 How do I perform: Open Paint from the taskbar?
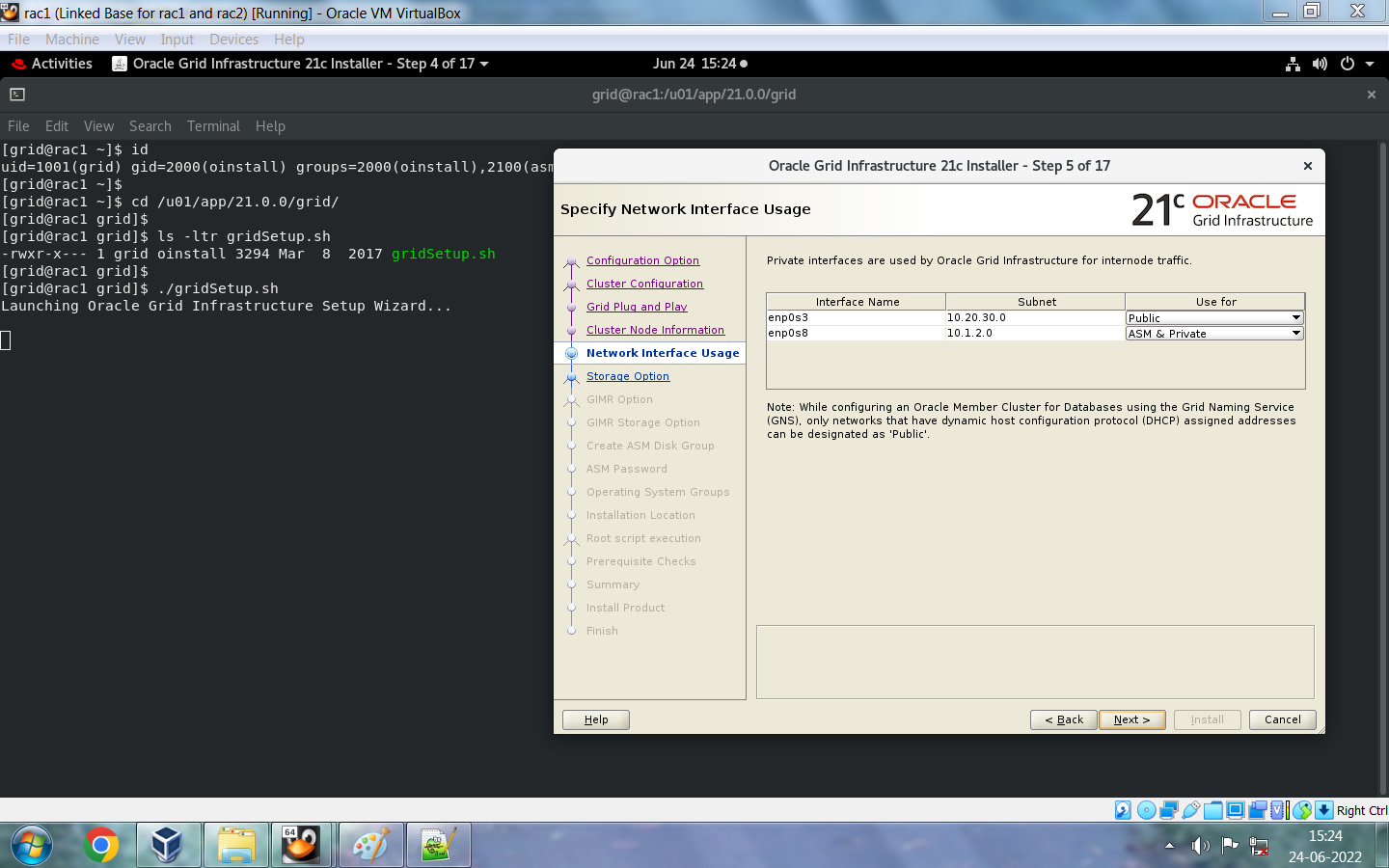(370, 846)
